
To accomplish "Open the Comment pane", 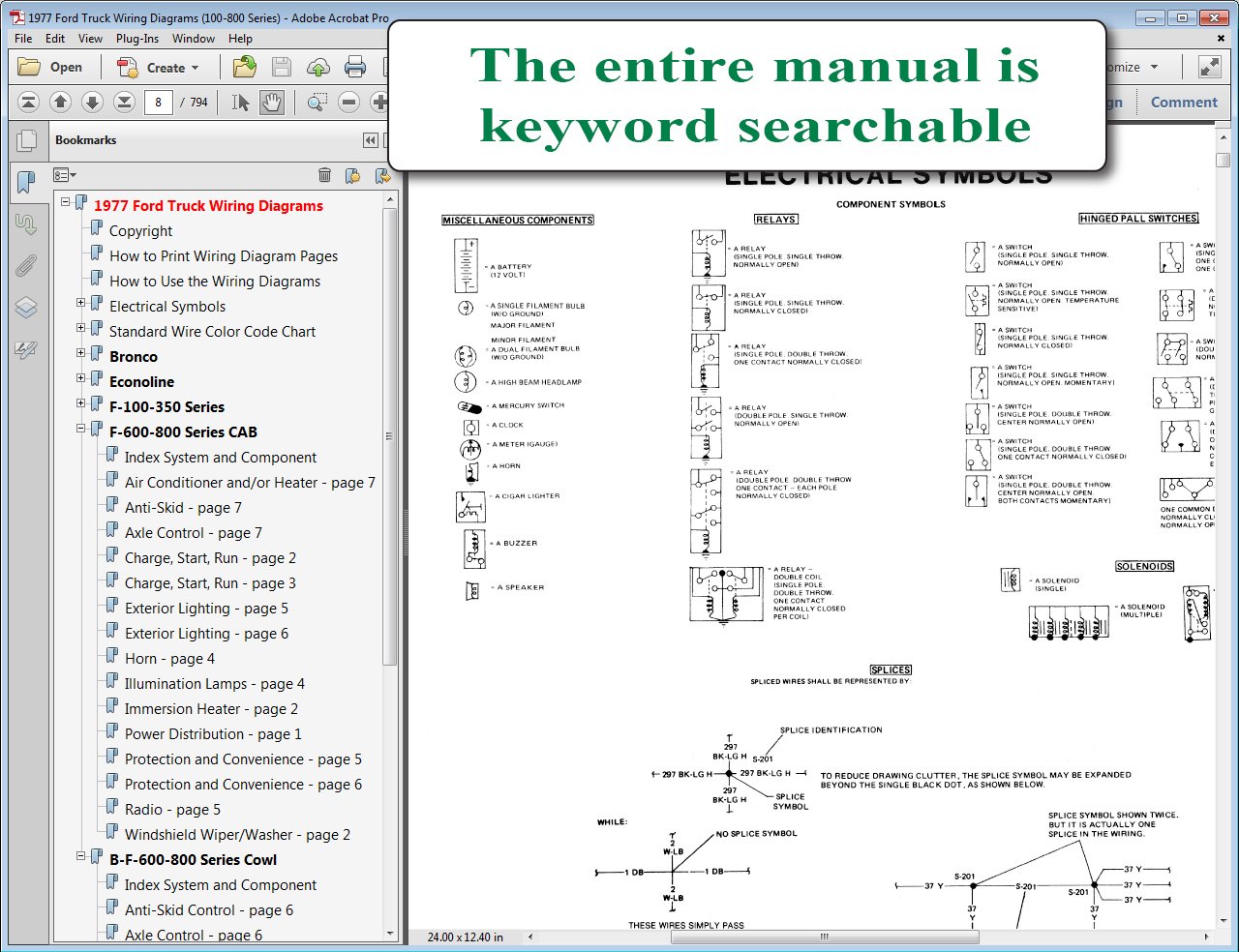I will 1183,103.
